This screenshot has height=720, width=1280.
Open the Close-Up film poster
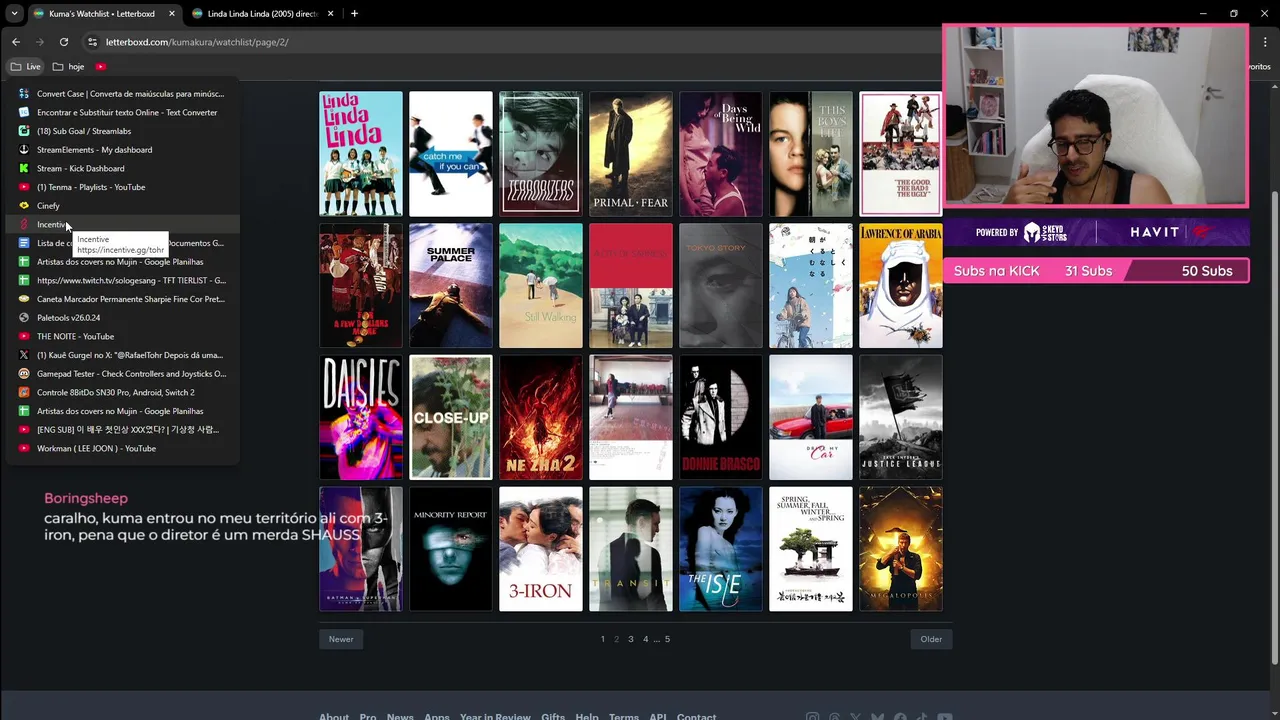(x=451, y=417)
